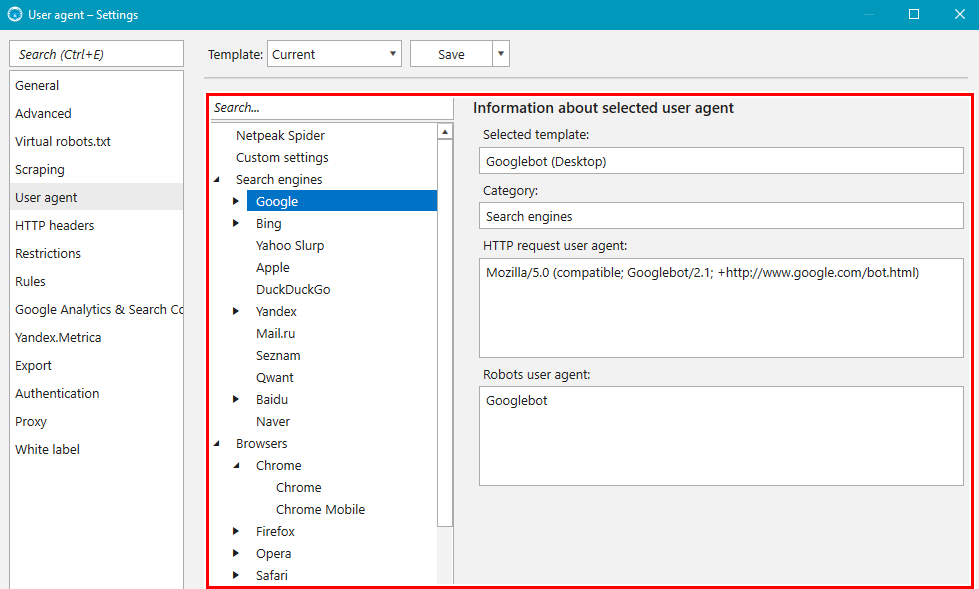Select Custom settings user agent
The width and height of the screenshot is (979, 589).
click(x=282, y=157)
